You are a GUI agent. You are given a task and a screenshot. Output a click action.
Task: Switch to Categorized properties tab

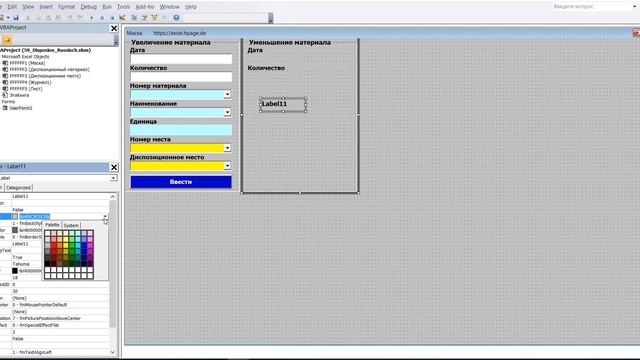pyautogui.click(x=18, y=188)
